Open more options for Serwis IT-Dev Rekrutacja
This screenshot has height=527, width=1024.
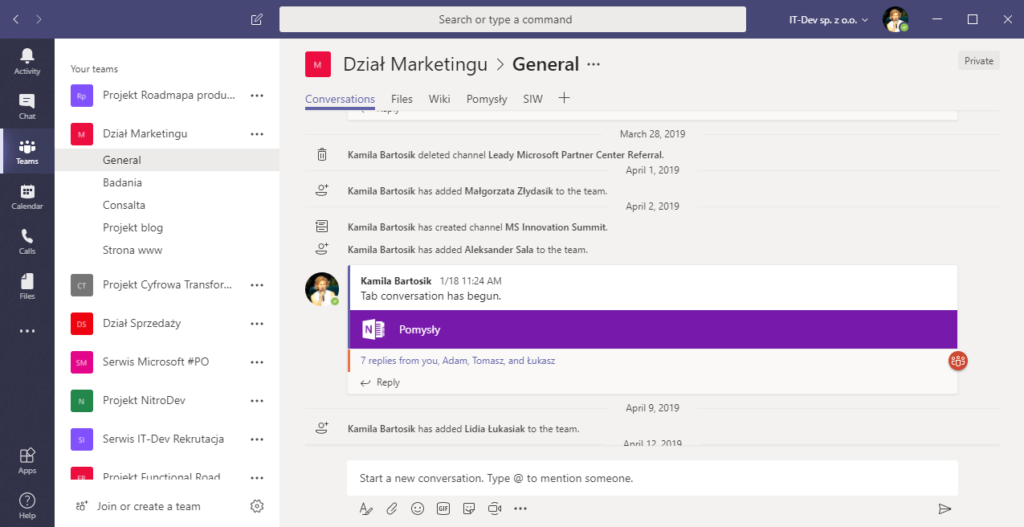[257, 439]
